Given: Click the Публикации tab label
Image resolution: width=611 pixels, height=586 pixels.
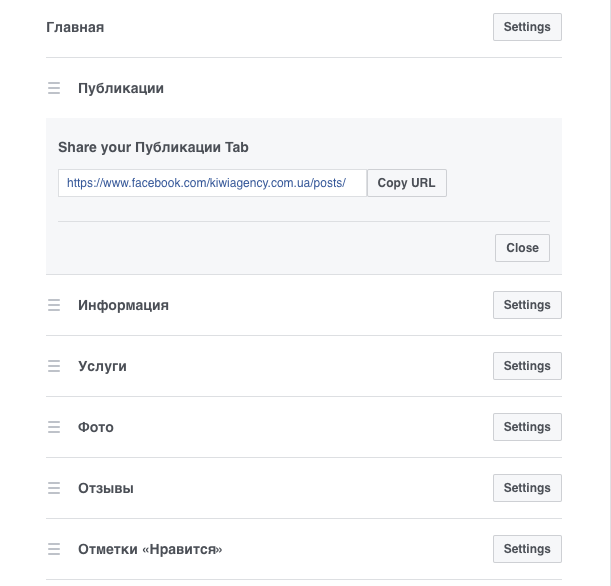Looking at the screenshot, I should point(121,88).
